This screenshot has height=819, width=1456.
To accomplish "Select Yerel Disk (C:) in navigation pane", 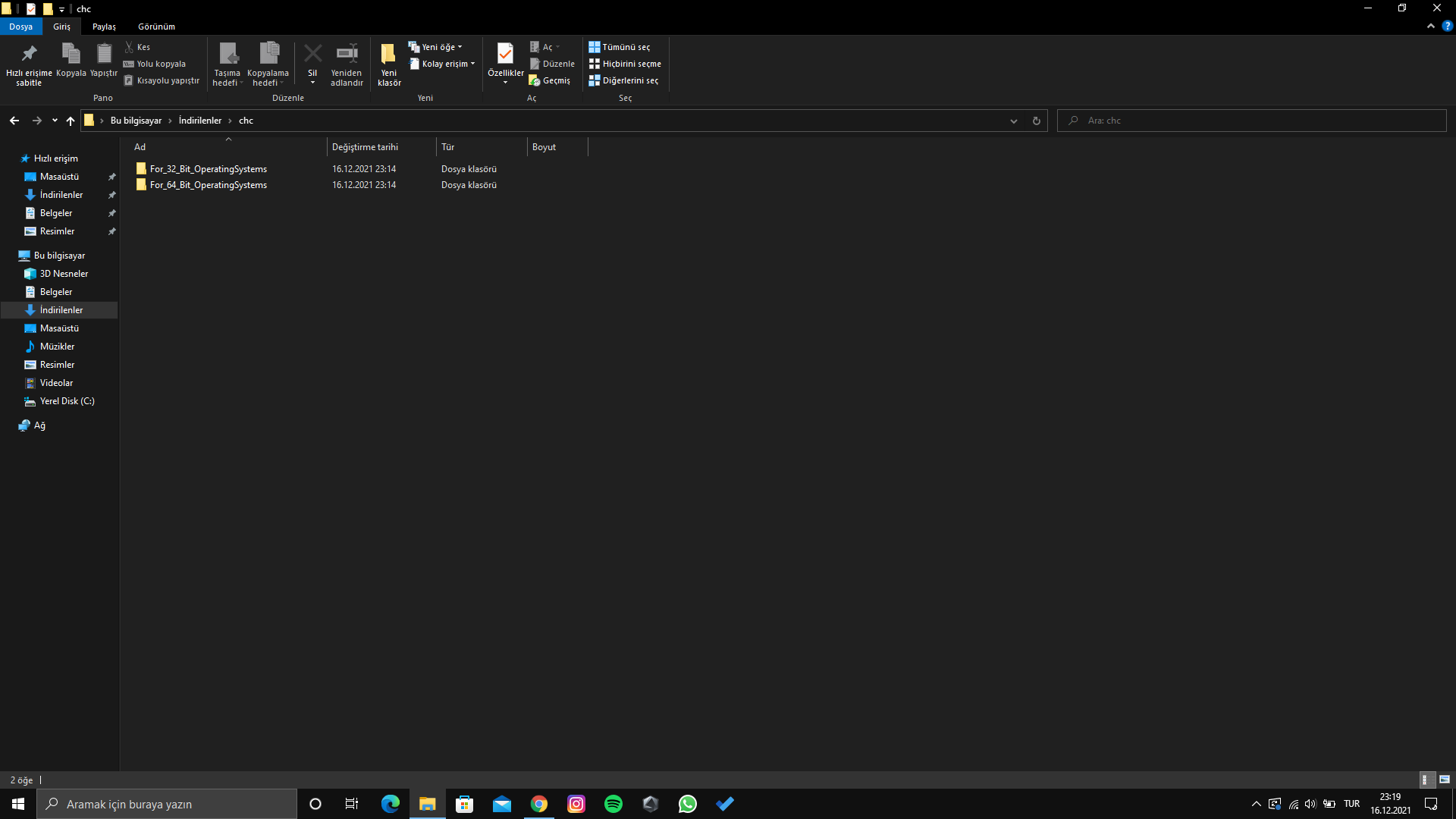I will (67, 401).
